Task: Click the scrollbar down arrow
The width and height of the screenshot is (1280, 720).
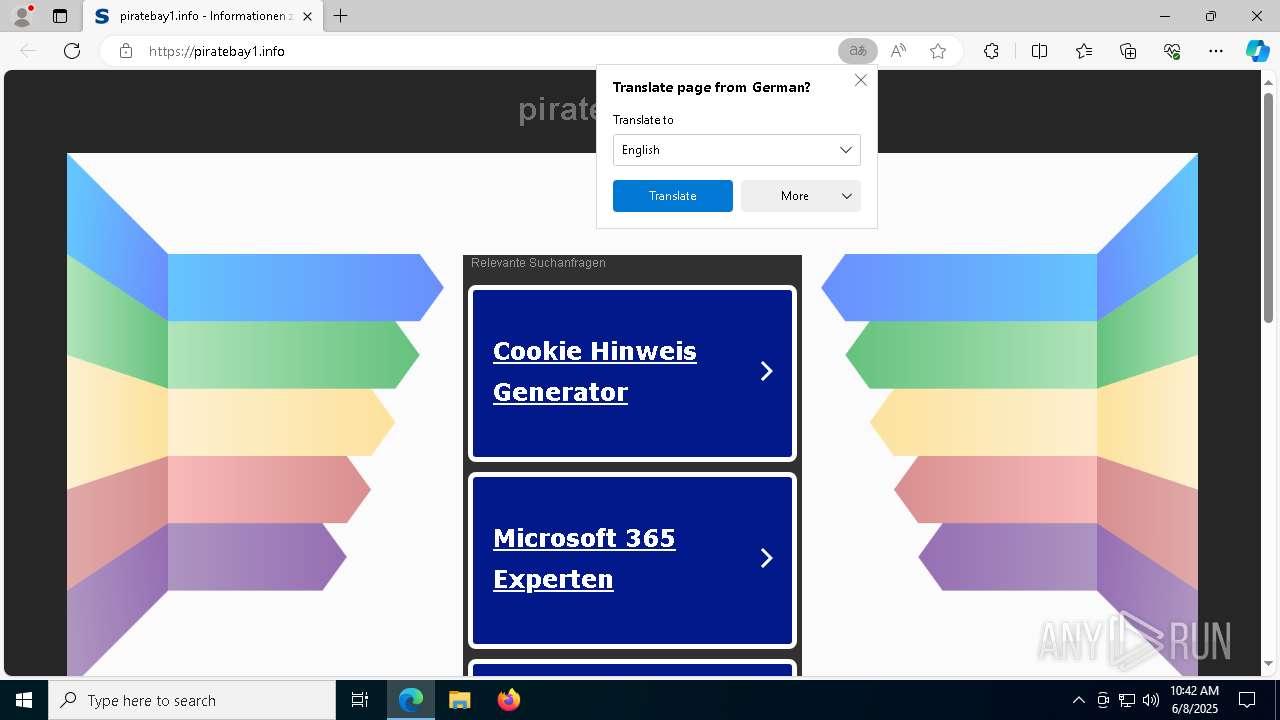Action: (x=1268, y=663)
